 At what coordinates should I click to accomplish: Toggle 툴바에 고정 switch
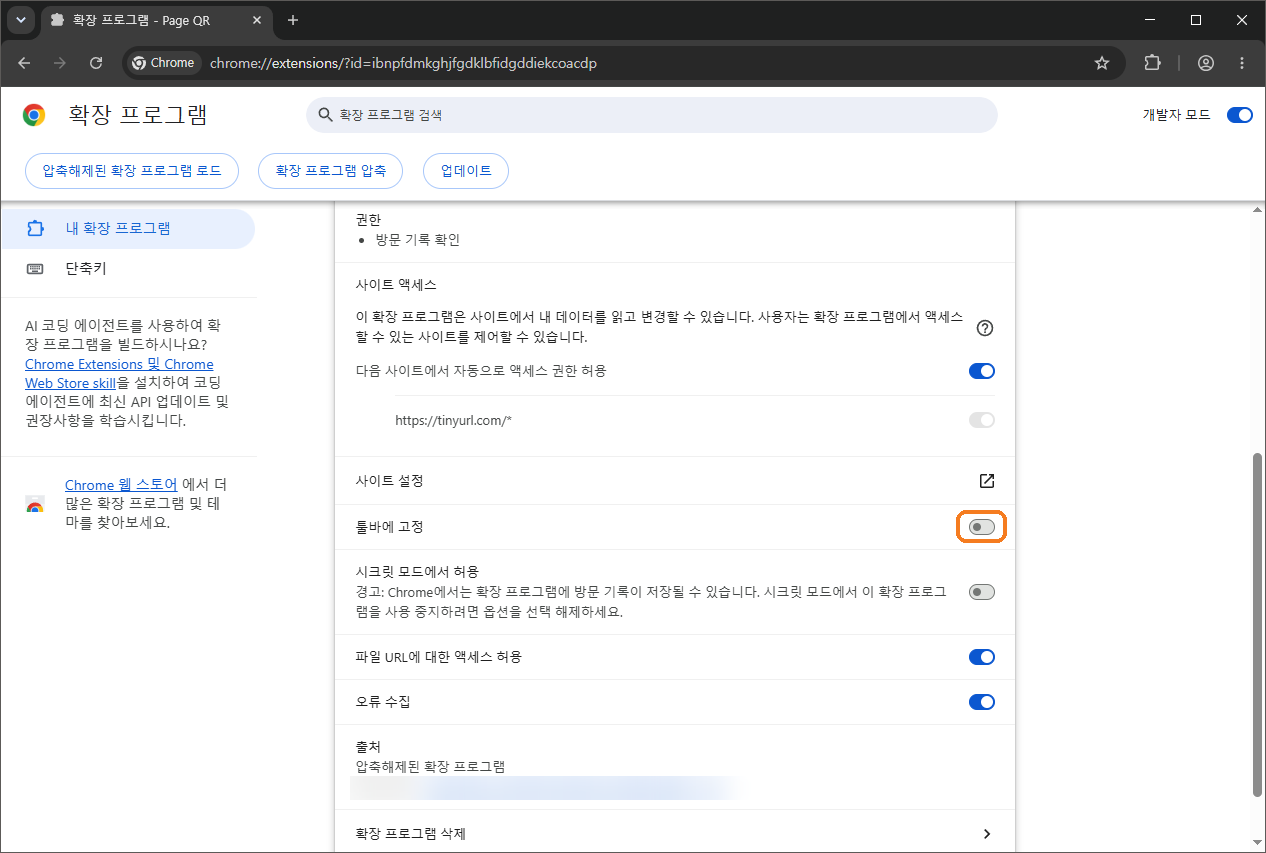click(x=982, y=527)
